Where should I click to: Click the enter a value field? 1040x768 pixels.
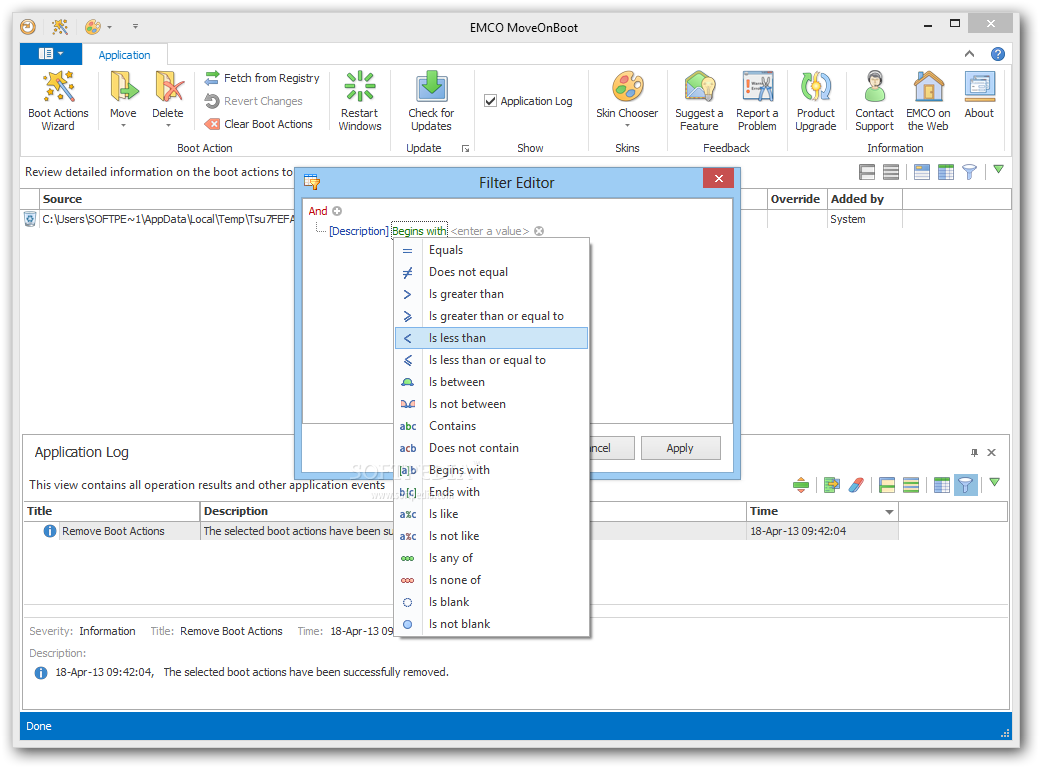pyautogui.click(x=490, y=231)
